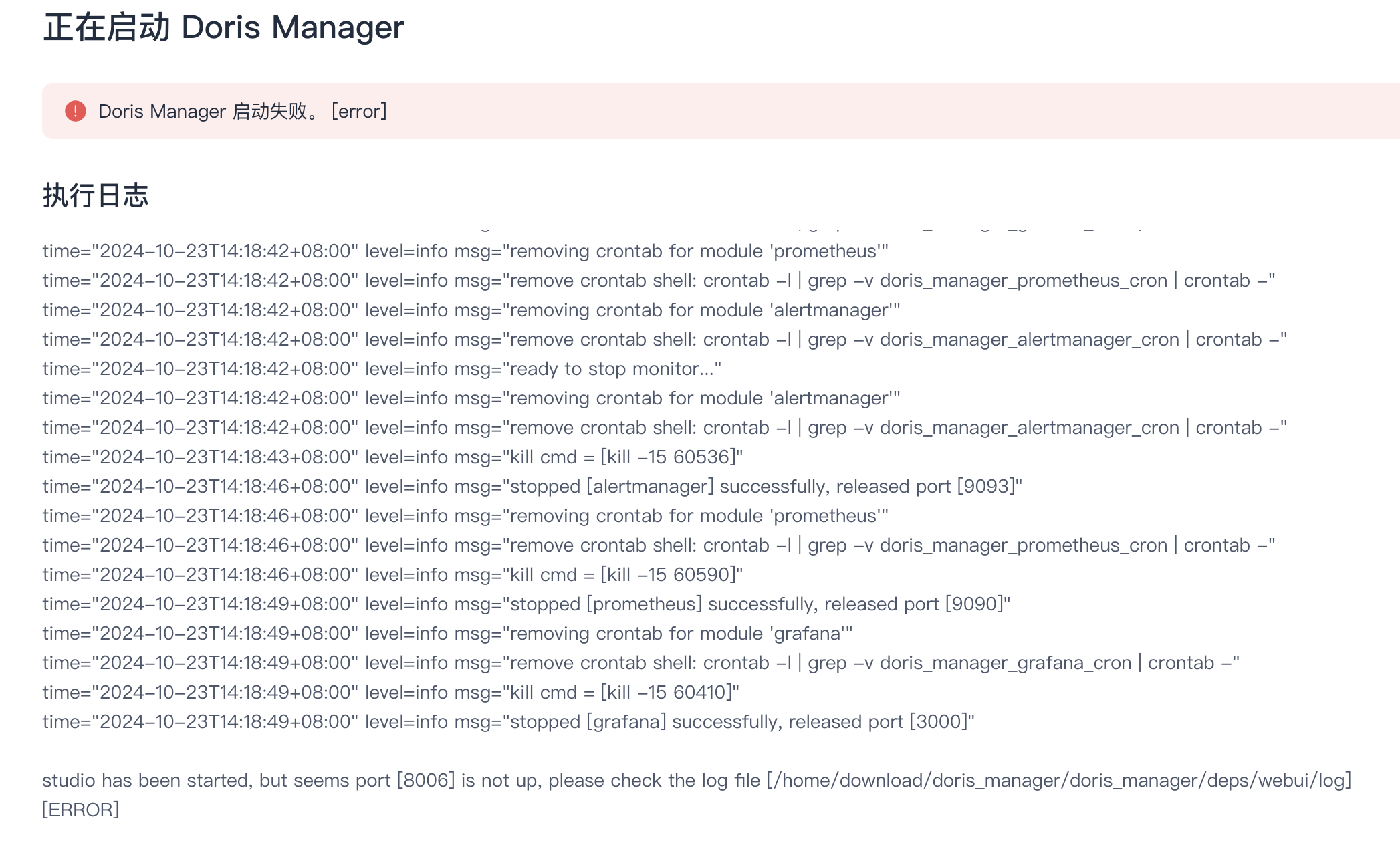The width and height of the screenshot is (1400, 853).
Task: Select log line 'kill cmd = [kill -15 60590]'
Action: pos(393,575)
